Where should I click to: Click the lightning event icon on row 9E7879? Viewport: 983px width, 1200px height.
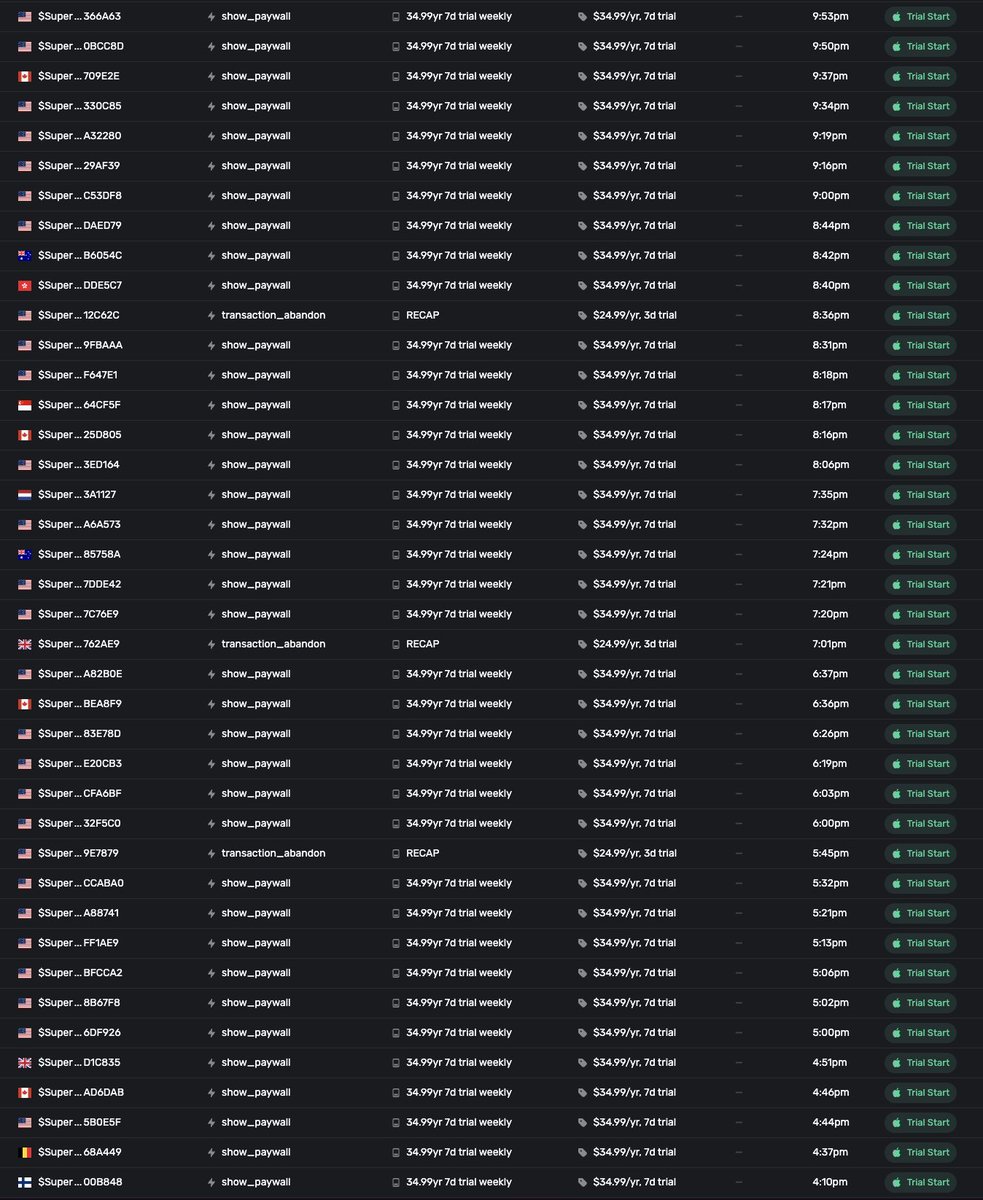211,853
